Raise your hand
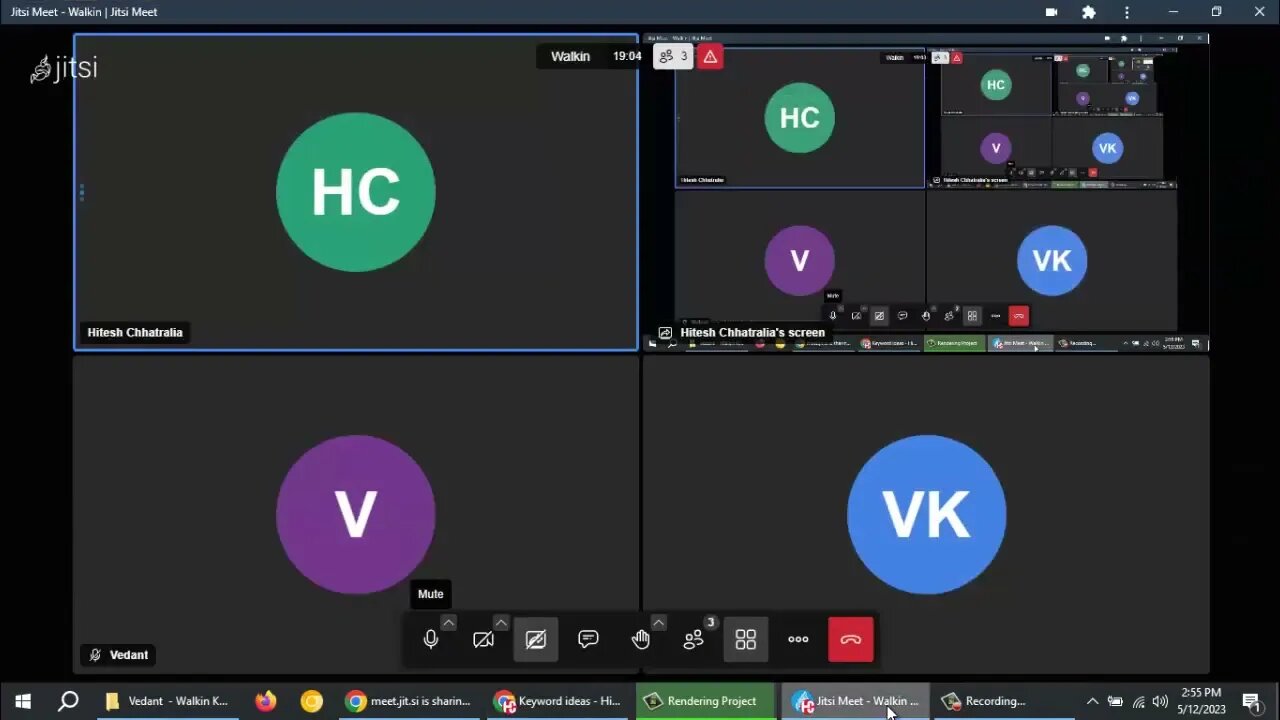 pos(641,640)
